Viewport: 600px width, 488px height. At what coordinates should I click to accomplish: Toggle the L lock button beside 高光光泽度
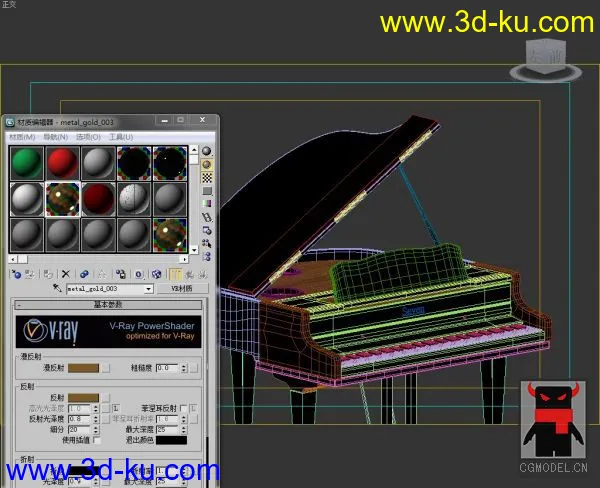pos(114,409)
